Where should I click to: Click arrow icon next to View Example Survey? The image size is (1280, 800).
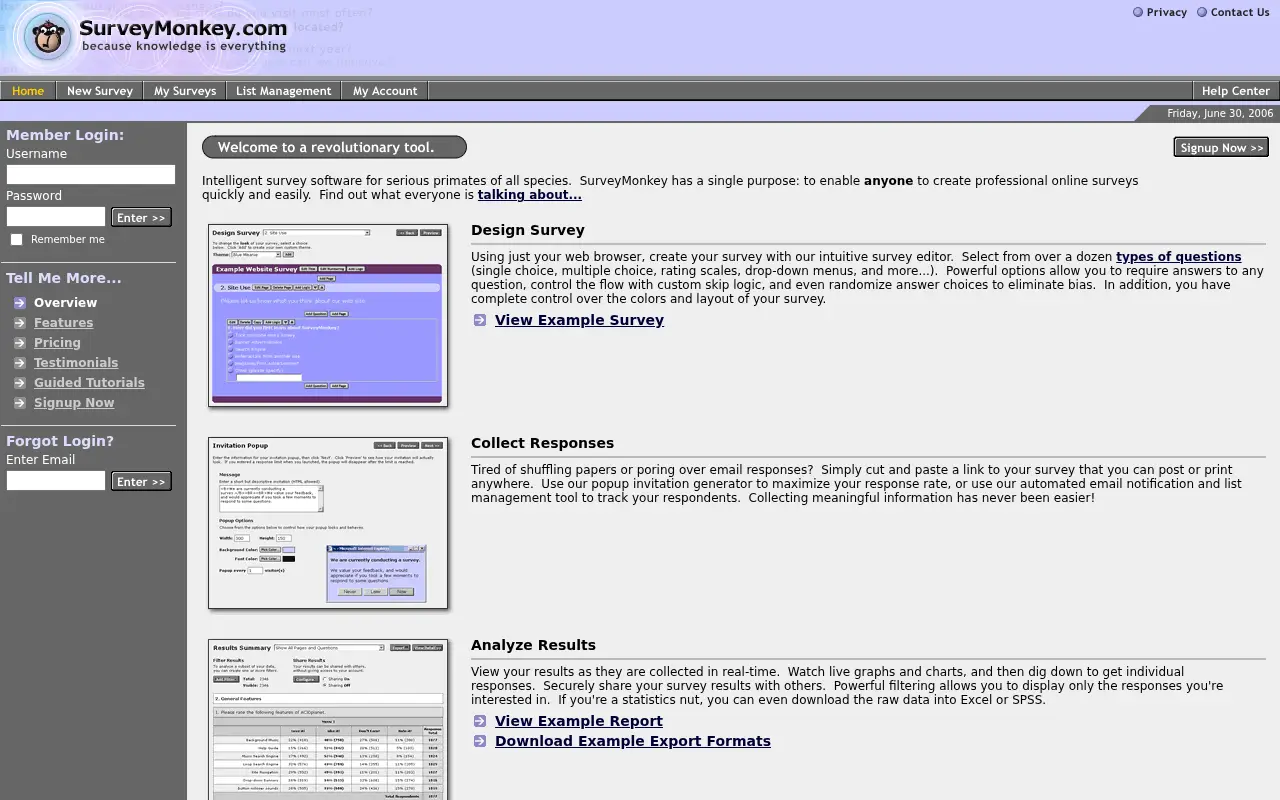(x=480, y=320)
